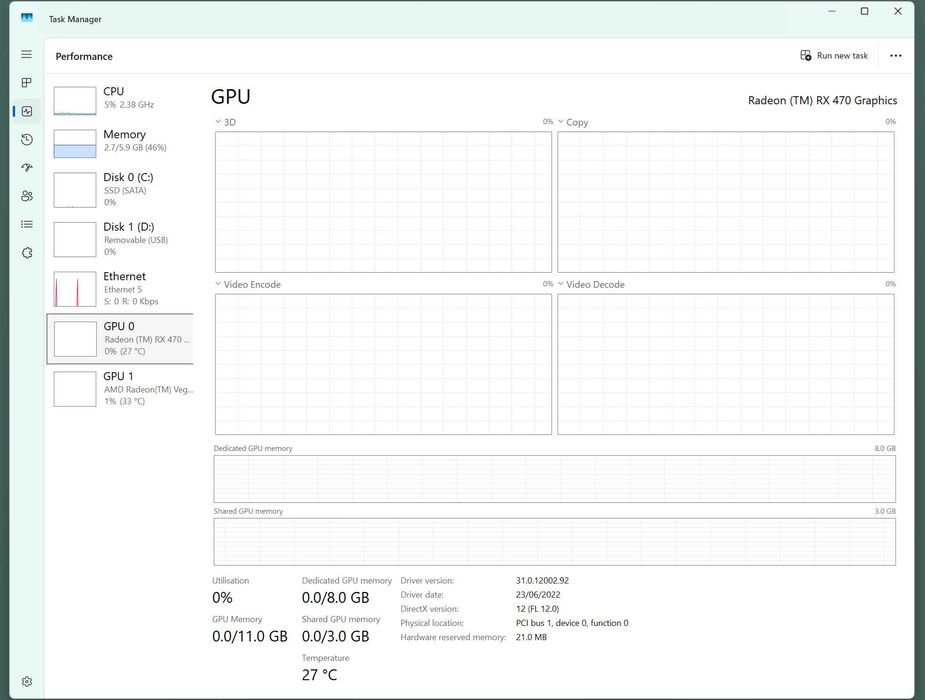
Task: Click the Memory usage mini graph
Action: point(75,144)
